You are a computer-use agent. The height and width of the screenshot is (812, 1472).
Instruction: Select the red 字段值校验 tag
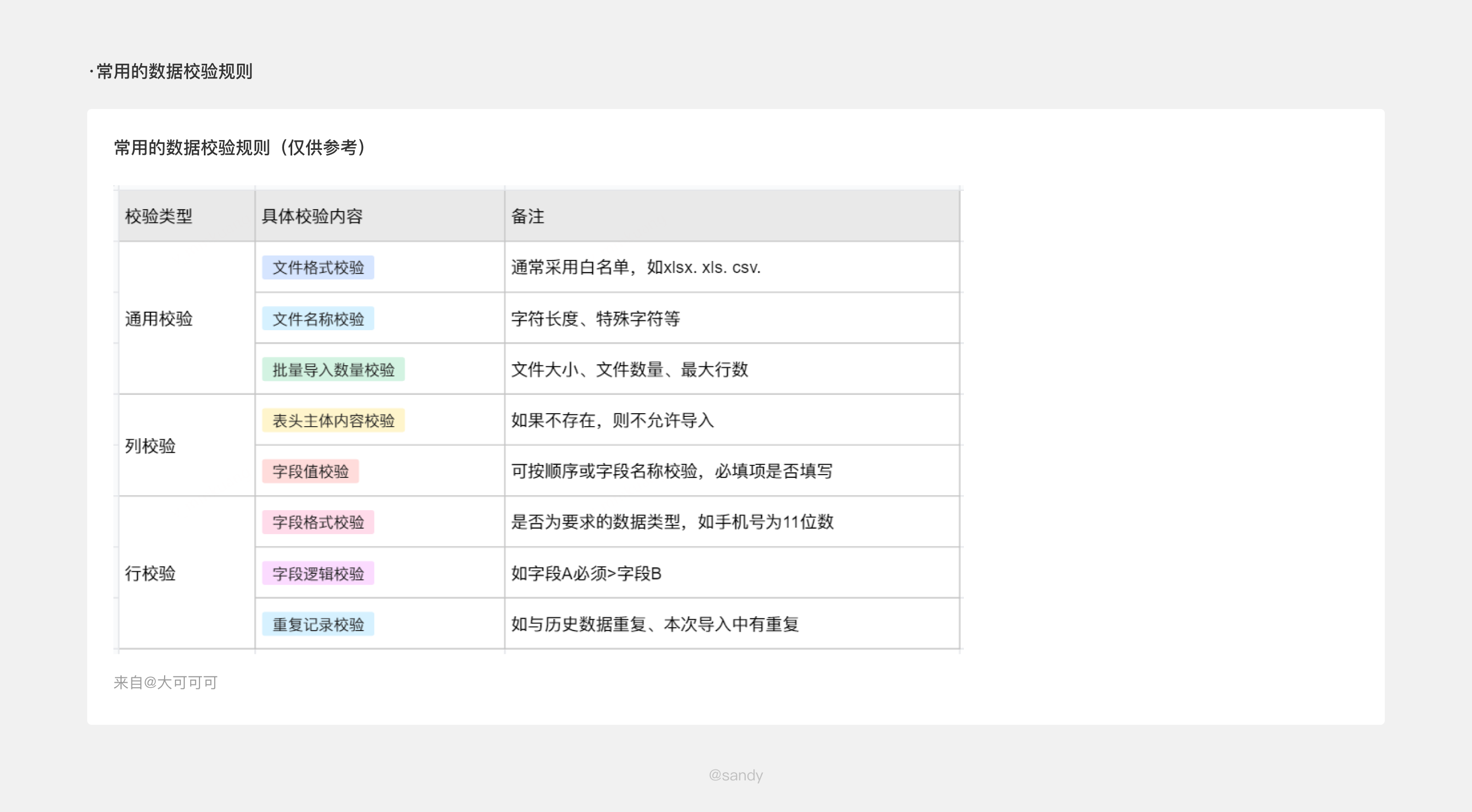pos(310,471)
